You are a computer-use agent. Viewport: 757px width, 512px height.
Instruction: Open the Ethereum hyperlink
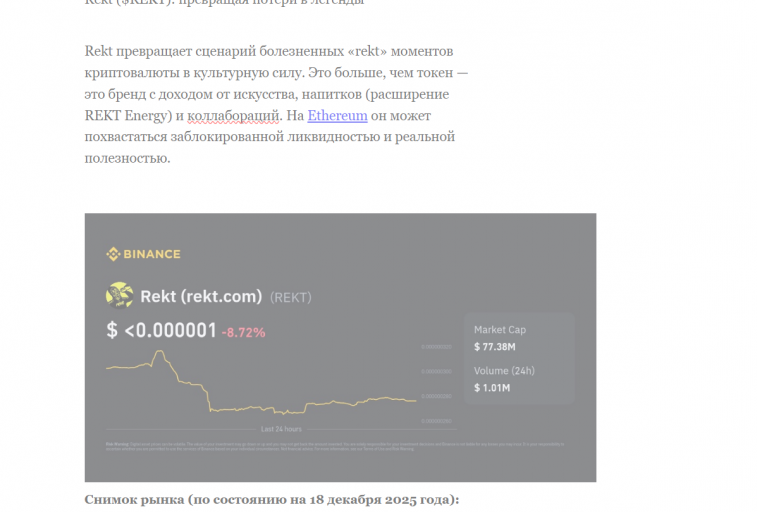pyautogui.click(x=337, y=116)
